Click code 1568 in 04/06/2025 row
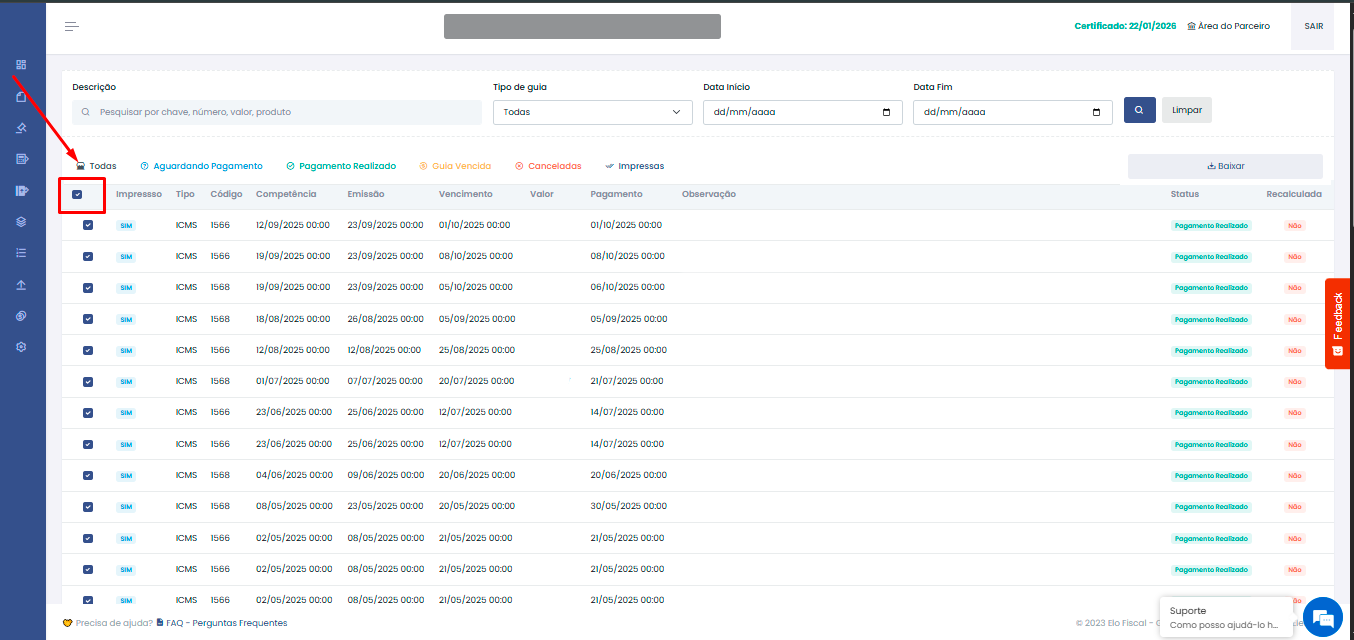Image resolution: width=1354 pixels, height=640 pixels. point(220,475)
